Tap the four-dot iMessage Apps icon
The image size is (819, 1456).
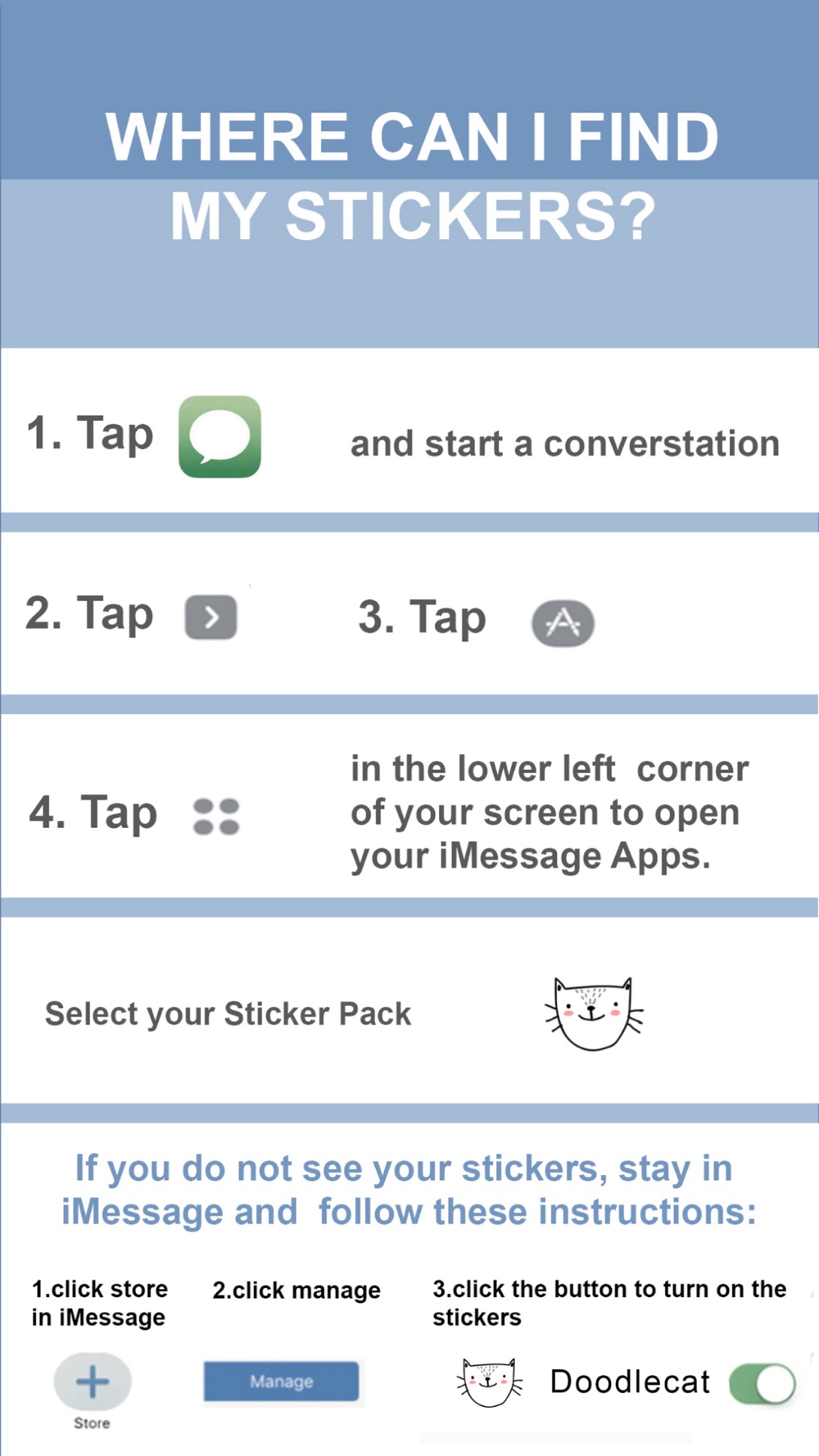[x=216, y=816]
